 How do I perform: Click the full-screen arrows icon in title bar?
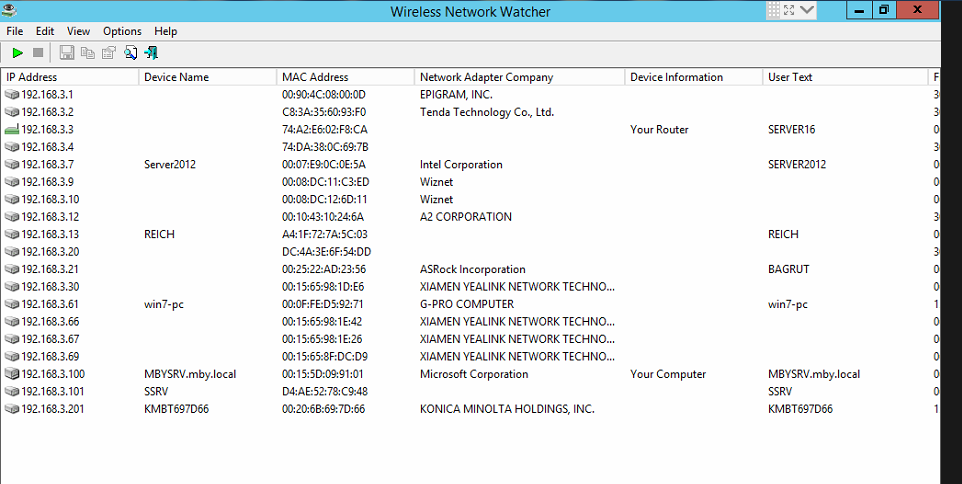(788, 10)
